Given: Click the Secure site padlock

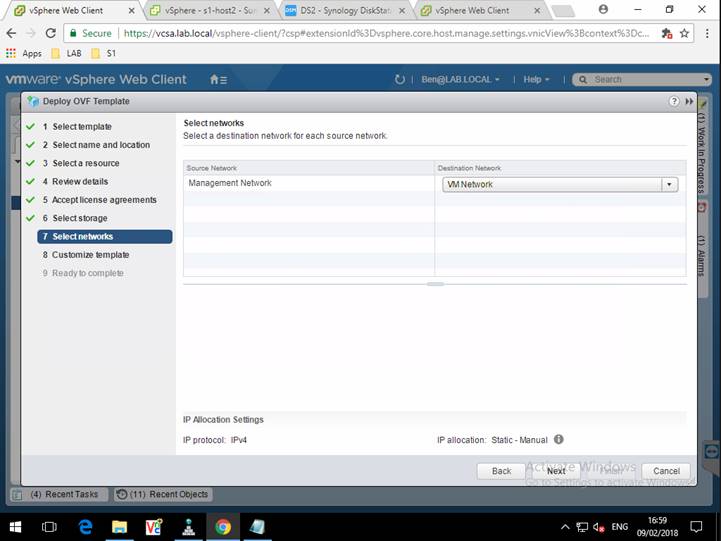Looking at the screenshot, I should (73, 33).
